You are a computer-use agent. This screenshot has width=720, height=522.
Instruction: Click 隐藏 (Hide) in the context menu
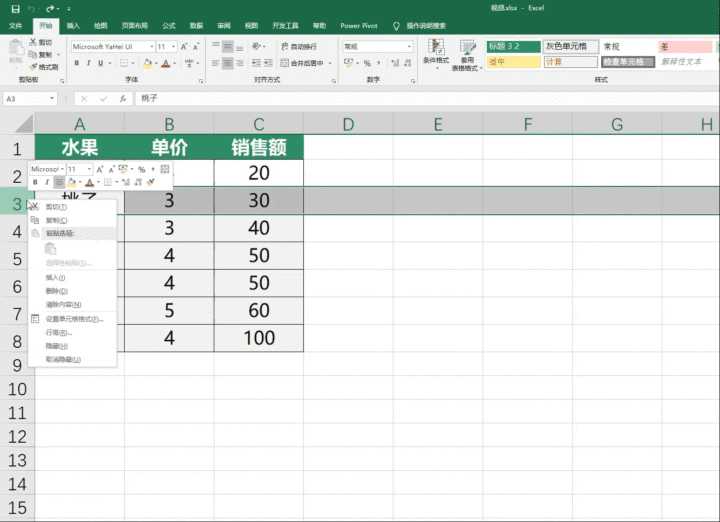pyautogui.click(x=56, y=345)
